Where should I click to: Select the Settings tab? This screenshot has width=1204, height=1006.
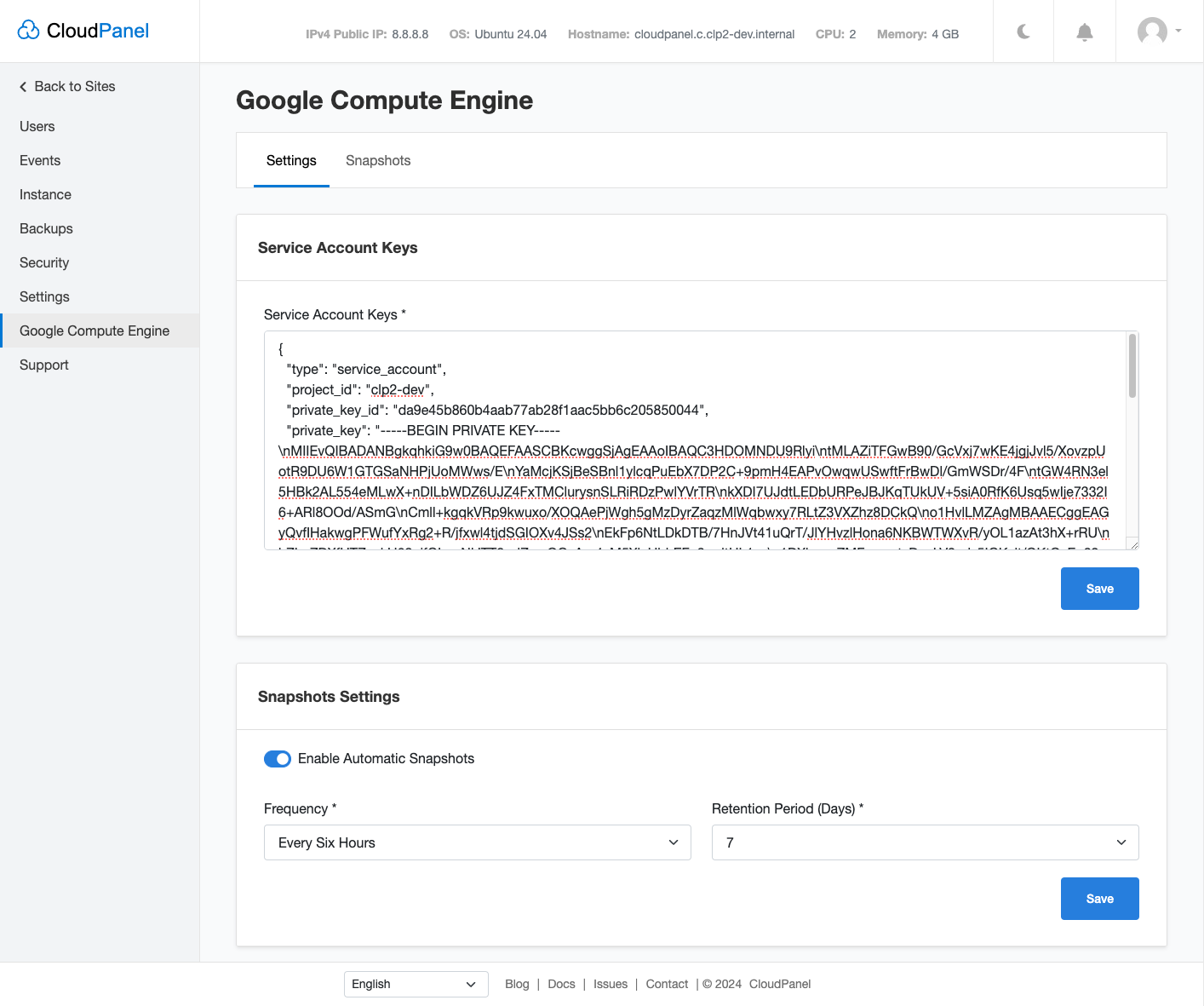(291, 161)
